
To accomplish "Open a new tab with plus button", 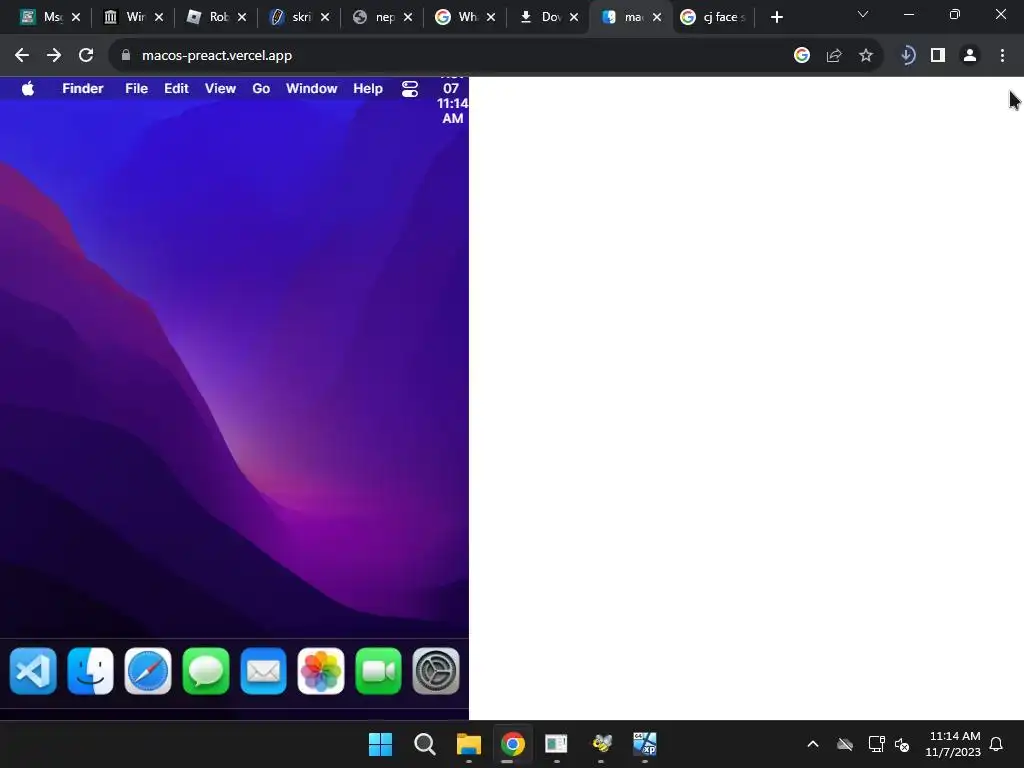I will [x=776, y=17].
